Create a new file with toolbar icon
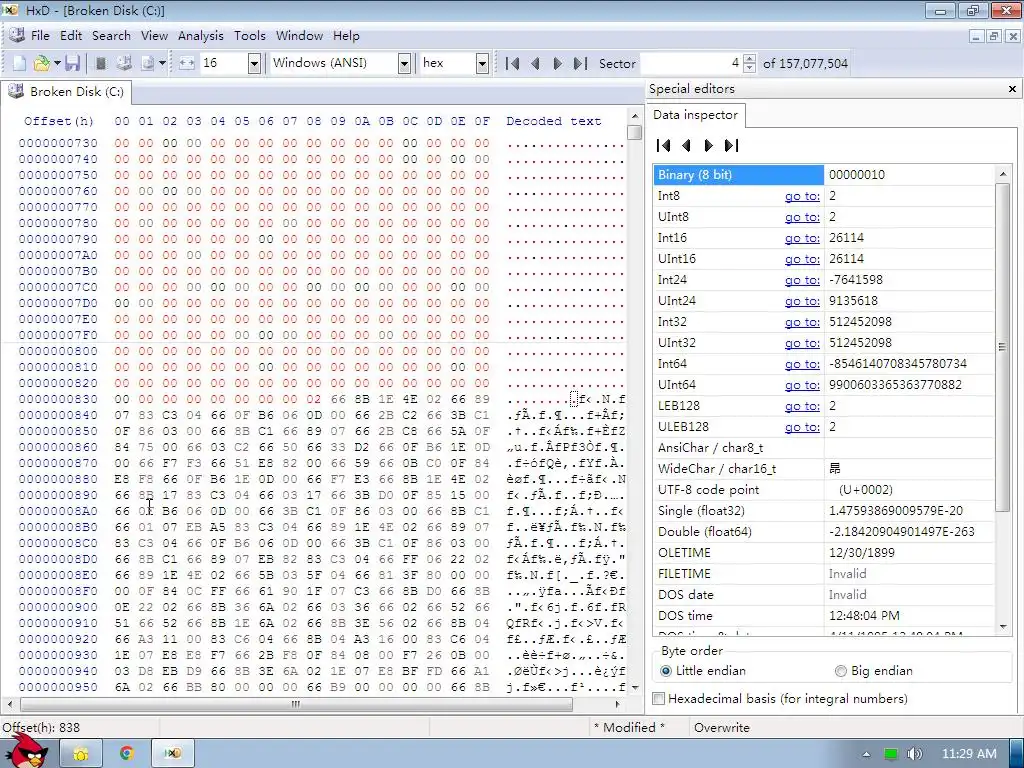The width and height of the screenshot is (1024, 768). click(x=20, y=63)
